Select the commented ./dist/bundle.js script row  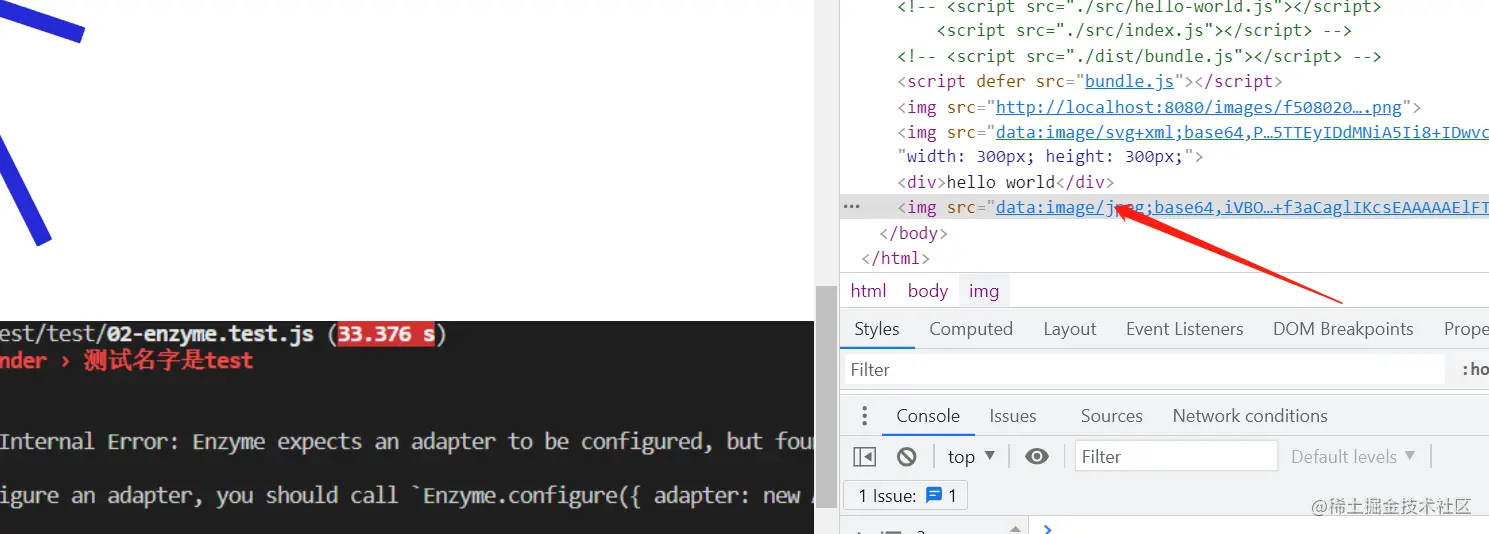pos(1164,57)
